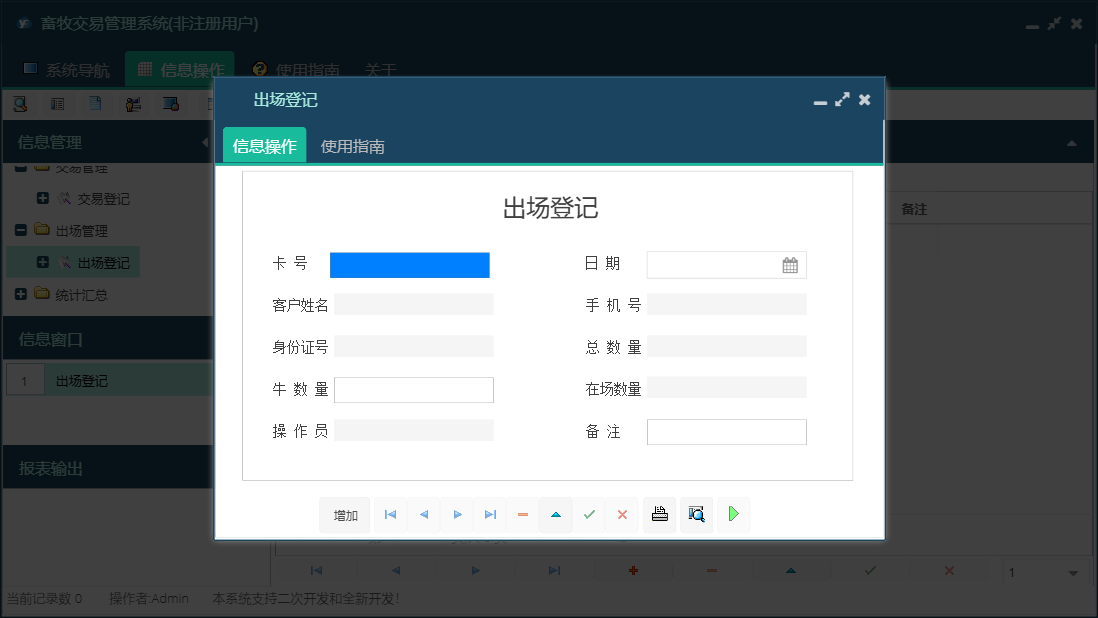Click the red minus delete record icon
The width and height of the screenshot is (1098, 618).
523,514
